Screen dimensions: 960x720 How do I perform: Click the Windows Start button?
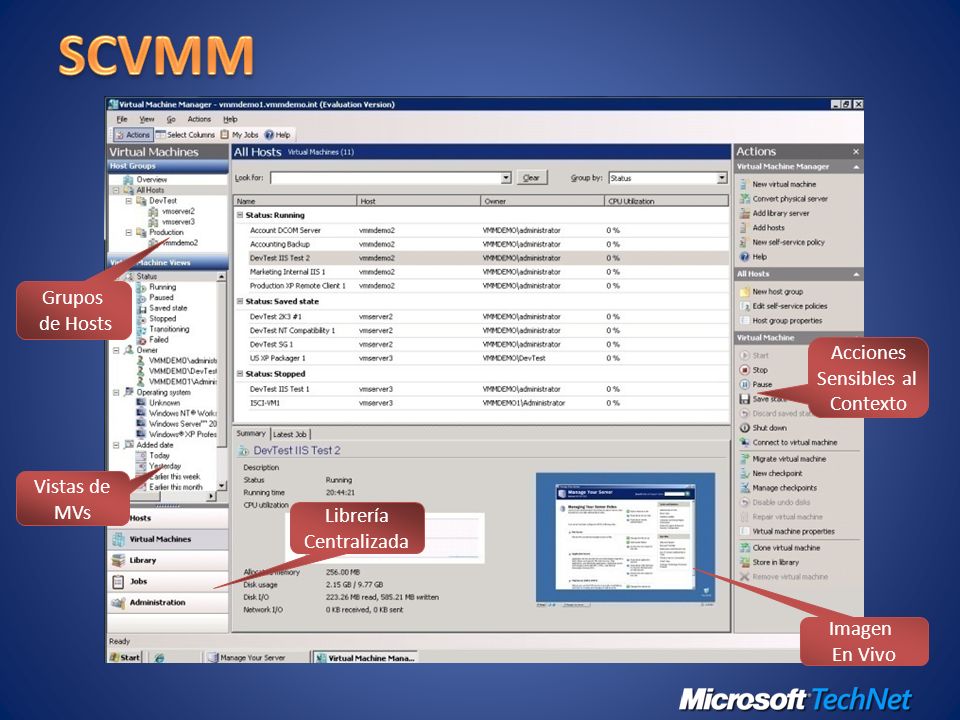click(x=125, y=658)
